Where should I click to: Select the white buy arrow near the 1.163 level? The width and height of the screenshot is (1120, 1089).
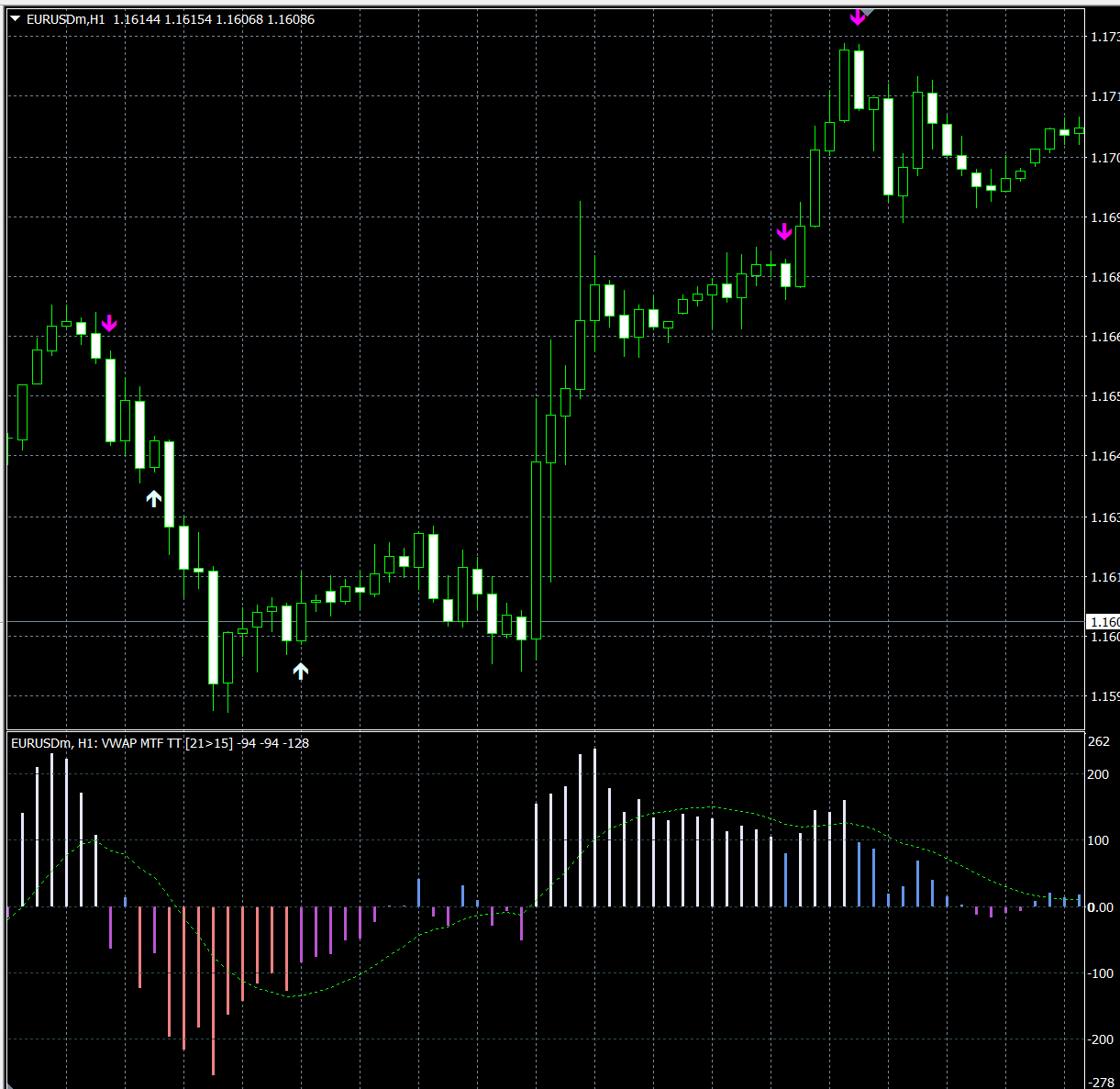click(154, 498)
